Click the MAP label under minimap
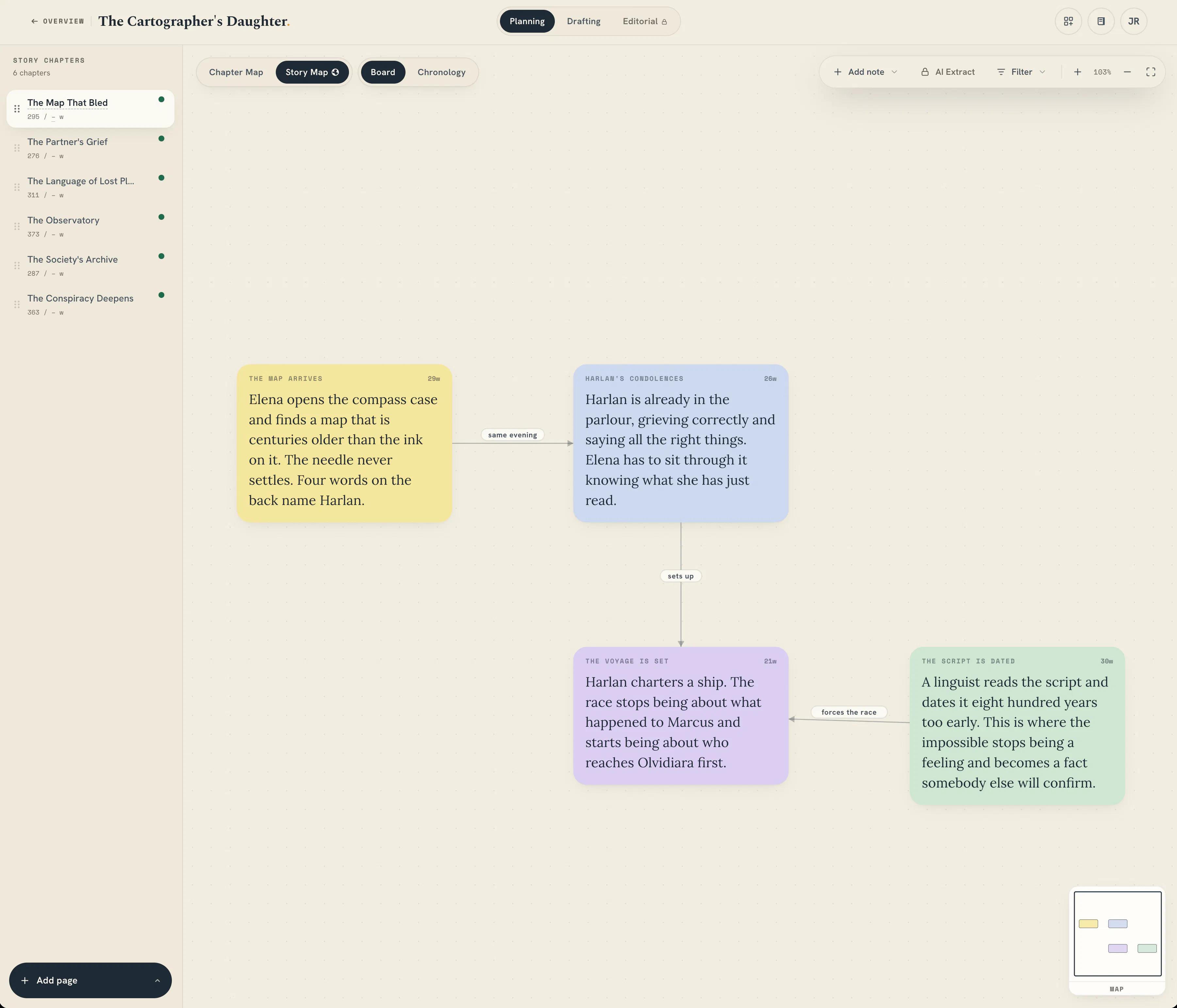The image size is (1177, 1008). [1116, 989]
